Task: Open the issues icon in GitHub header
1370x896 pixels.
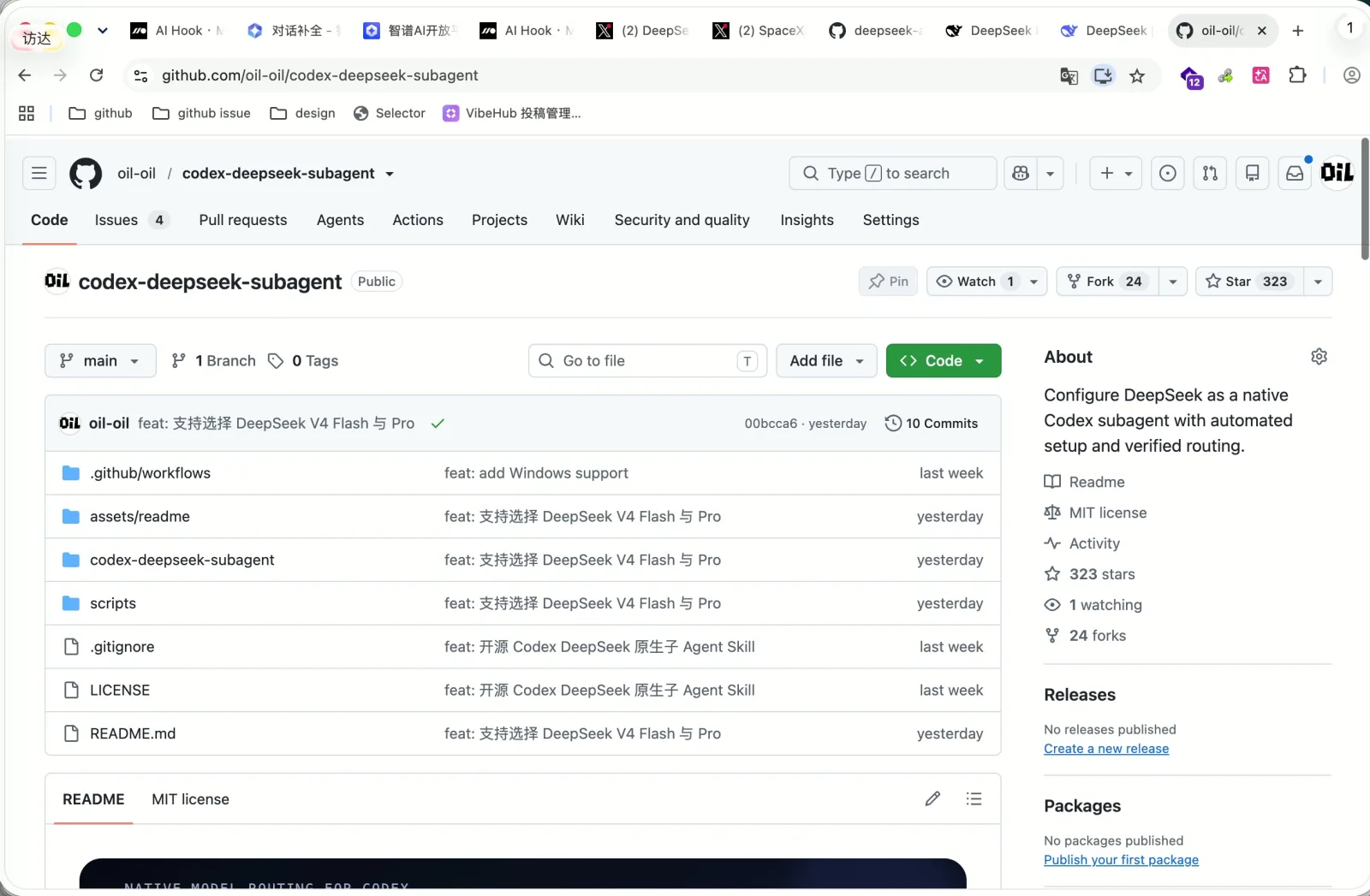Action: click(1167, 174)
